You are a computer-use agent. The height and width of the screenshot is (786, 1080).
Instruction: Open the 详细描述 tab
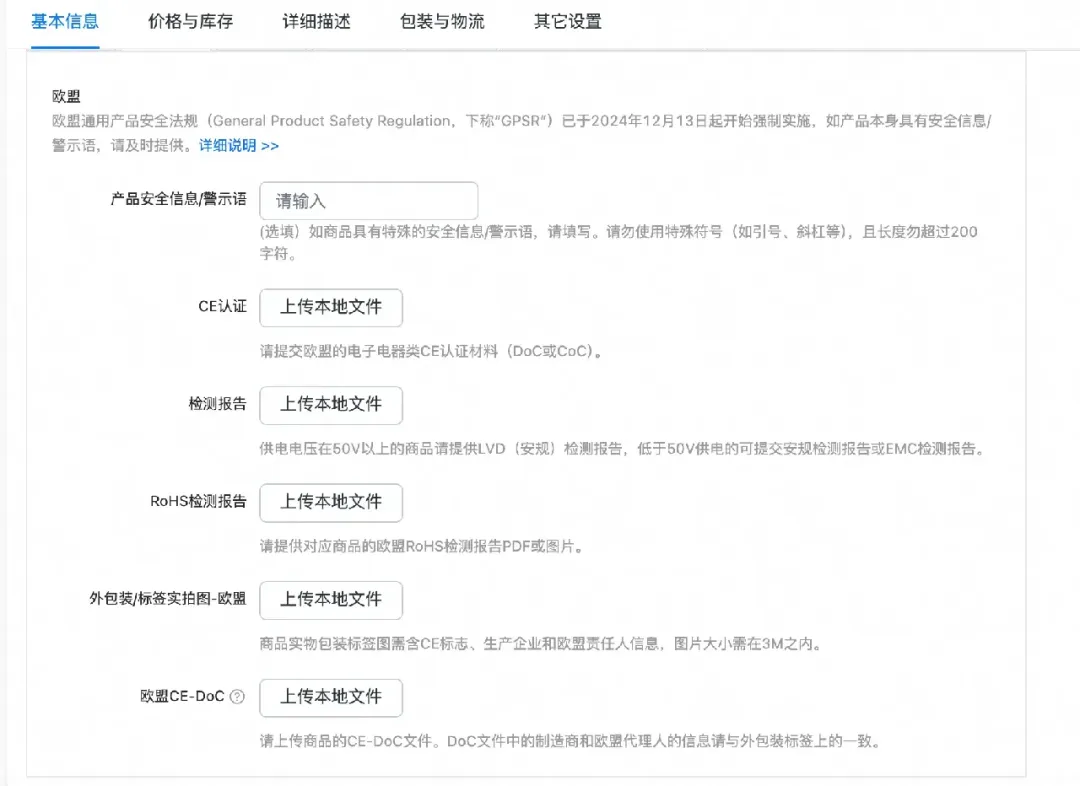pos(317,21)
